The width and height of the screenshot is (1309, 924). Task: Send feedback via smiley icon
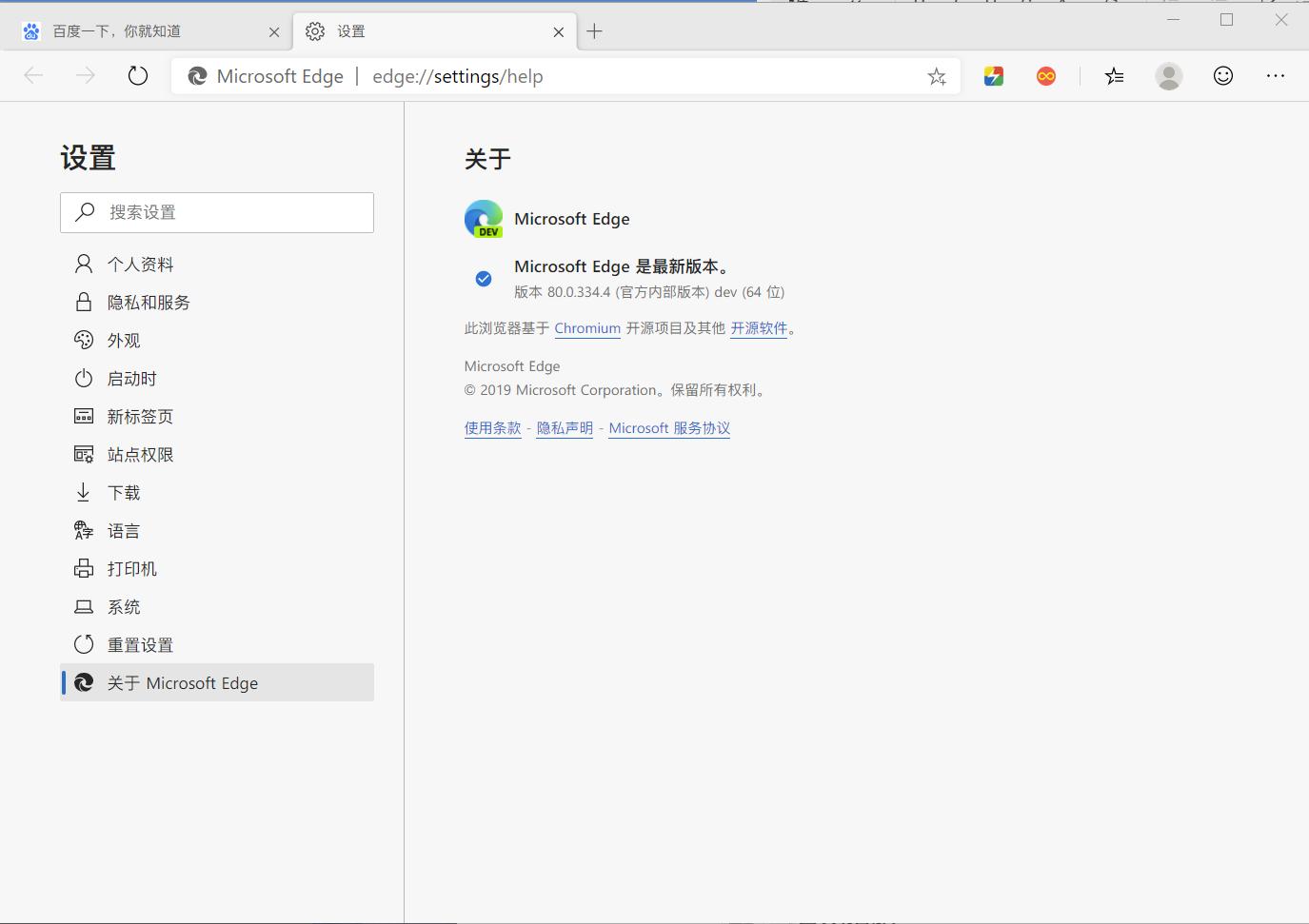click(1223, 76)
